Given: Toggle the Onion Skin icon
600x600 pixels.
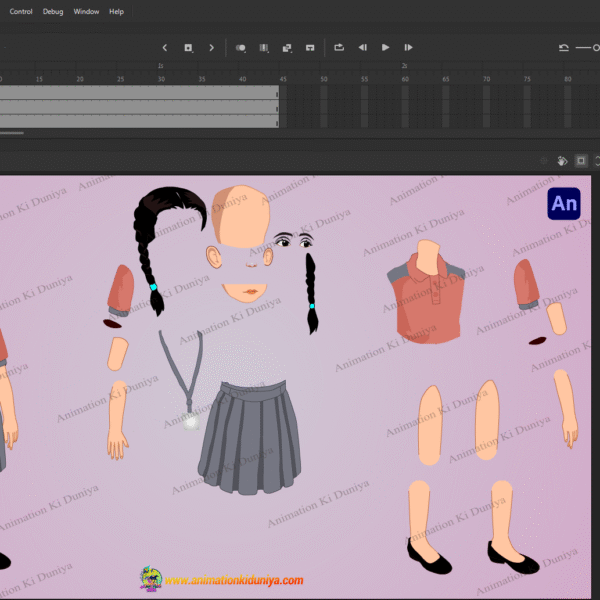Looking at the screenshot, I should 241,47.
